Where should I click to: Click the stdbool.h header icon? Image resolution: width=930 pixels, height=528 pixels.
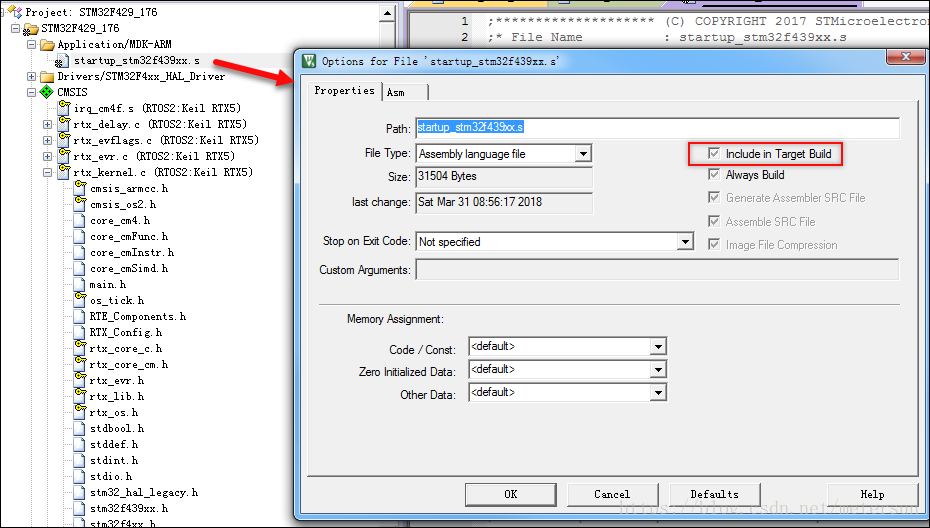pos(79,428)
